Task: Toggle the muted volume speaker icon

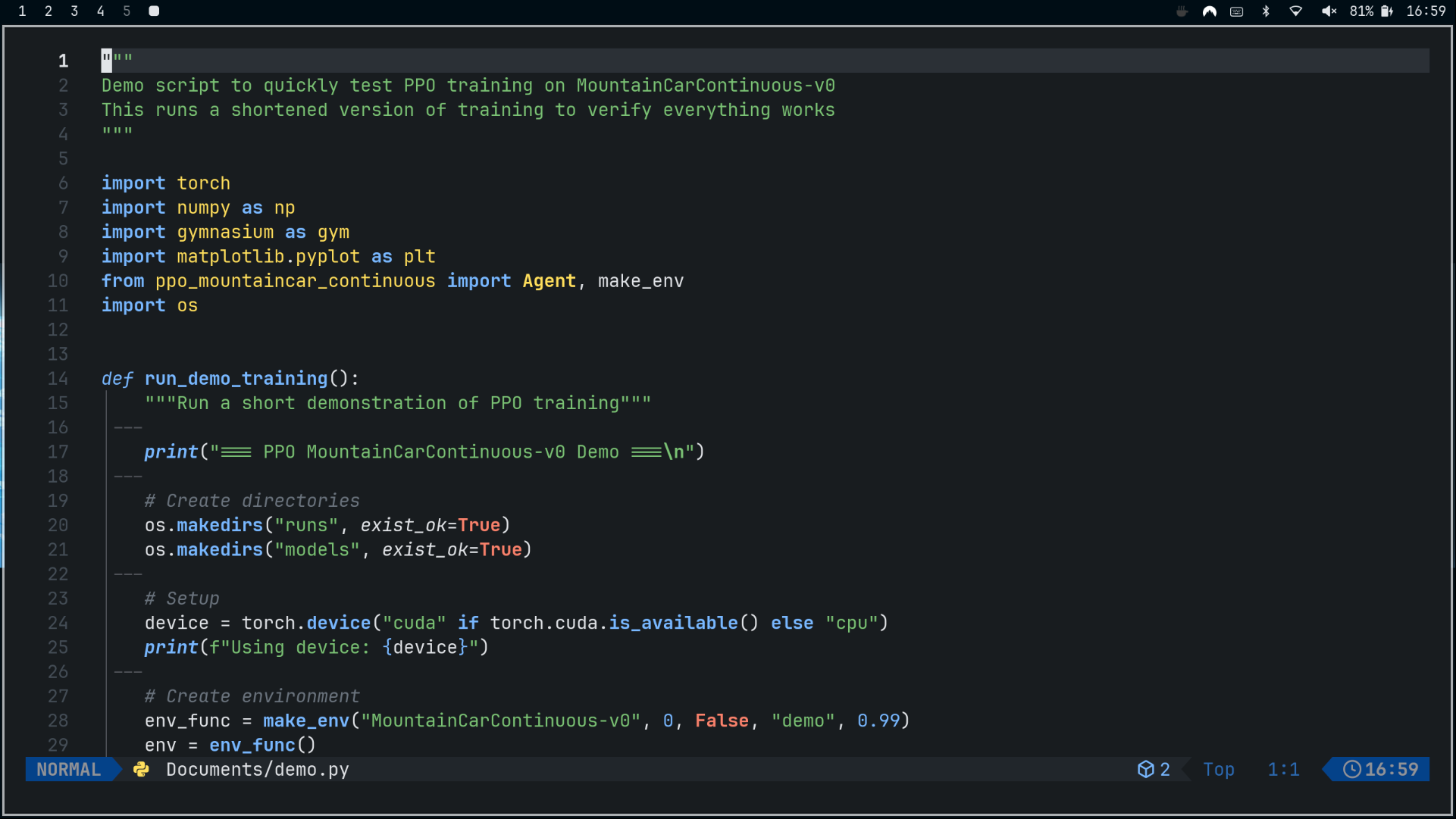Action: point(1329,11)
